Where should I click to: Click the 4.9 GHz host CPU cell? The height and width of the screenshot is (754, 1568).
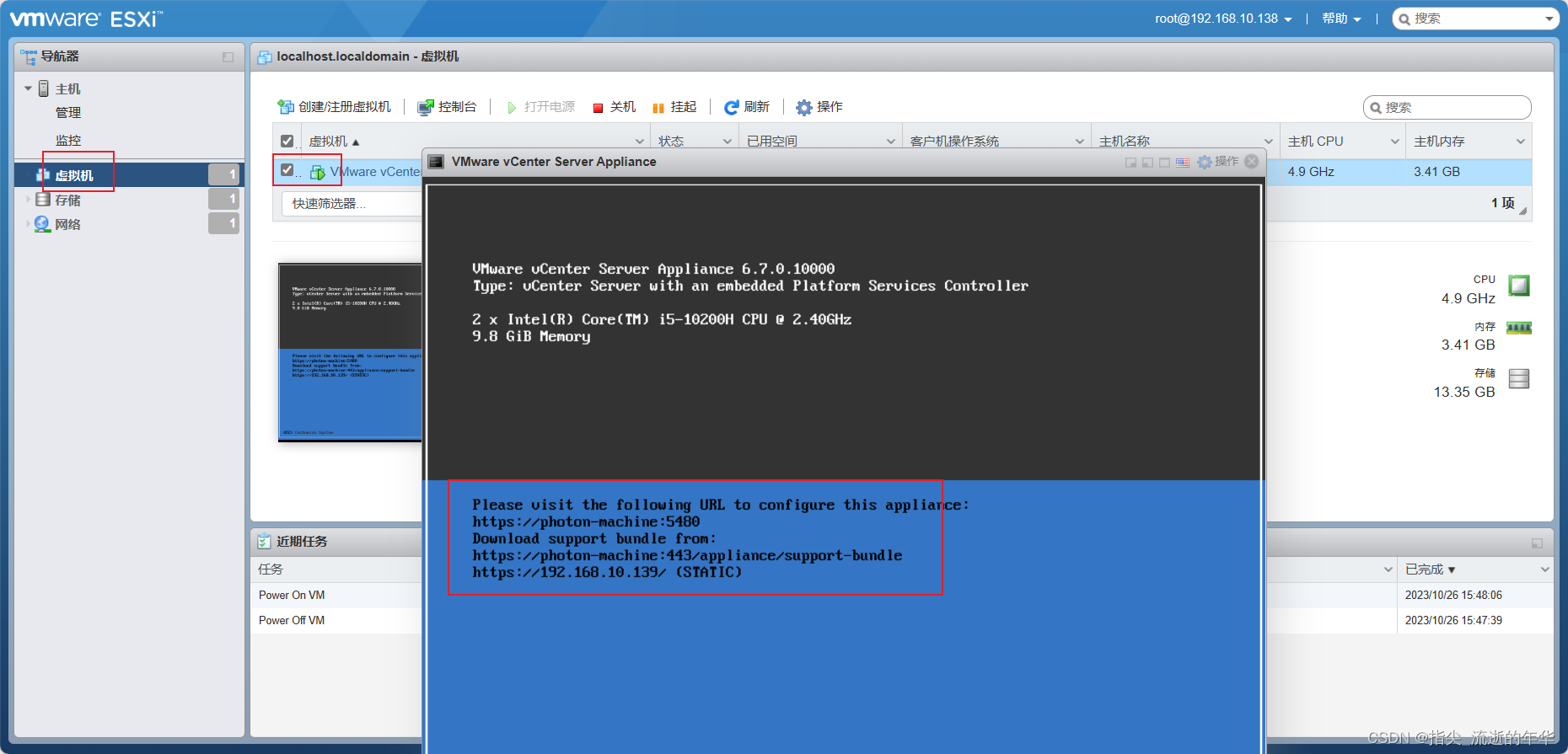pyautogui.click(x=1311, y=172)
